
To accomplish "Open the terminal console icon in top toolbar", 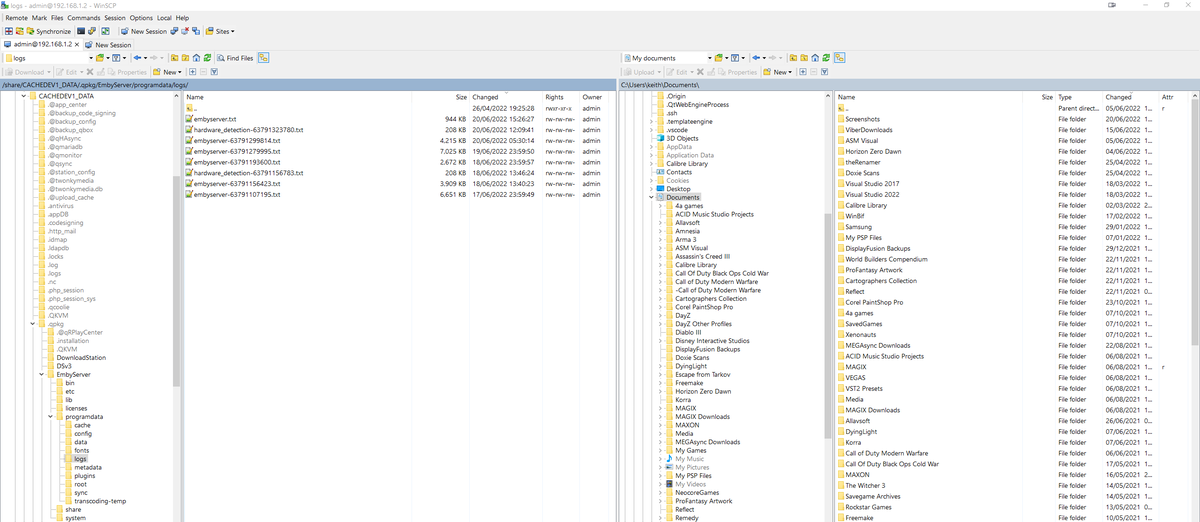I will point(81,31).
